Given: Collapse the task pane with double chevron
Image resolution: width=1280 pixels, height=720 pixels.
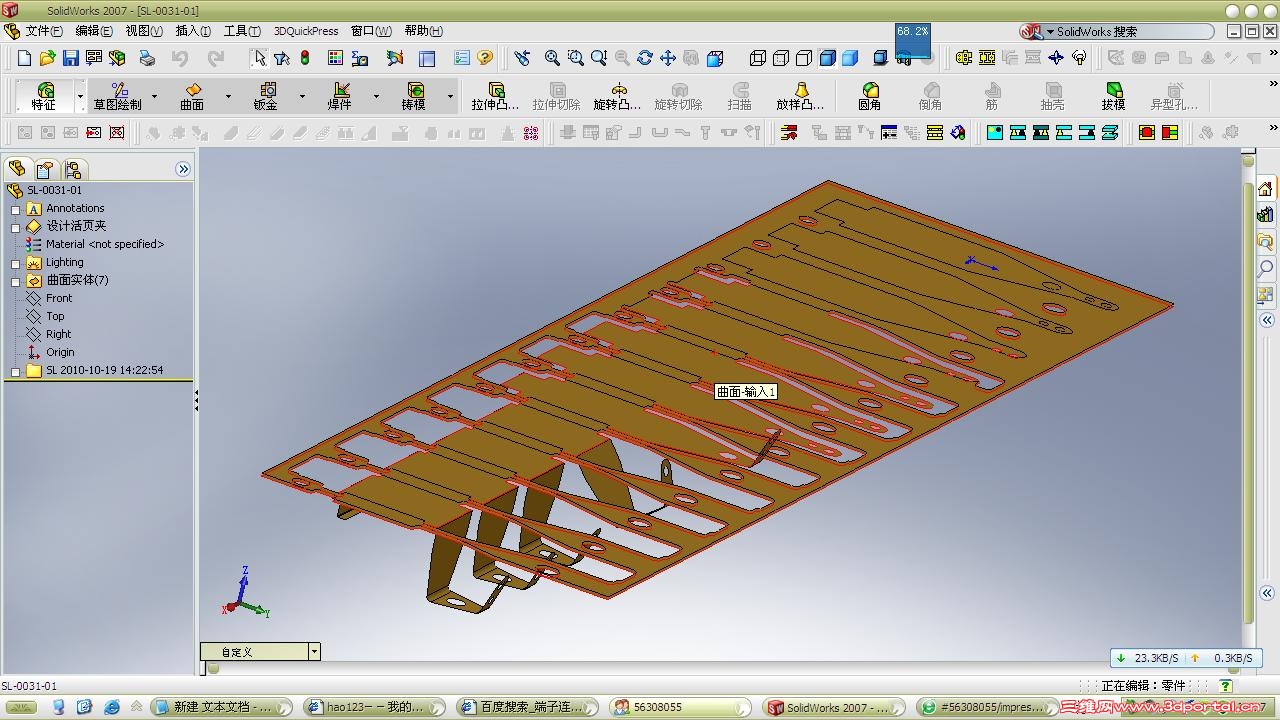Looking at the screenshot, I should coord(1267,320).
